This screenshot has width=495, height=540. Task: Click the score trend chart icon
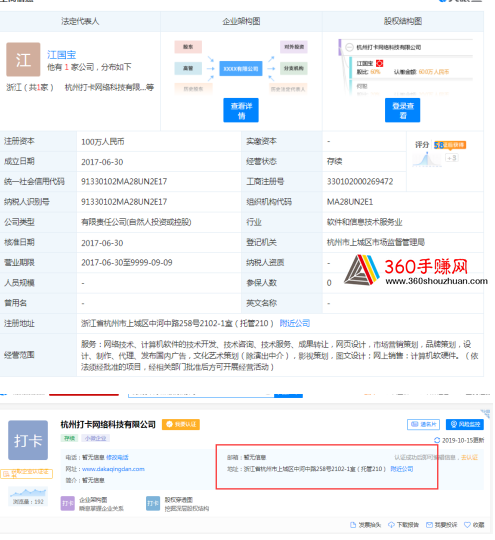[426, 159]
